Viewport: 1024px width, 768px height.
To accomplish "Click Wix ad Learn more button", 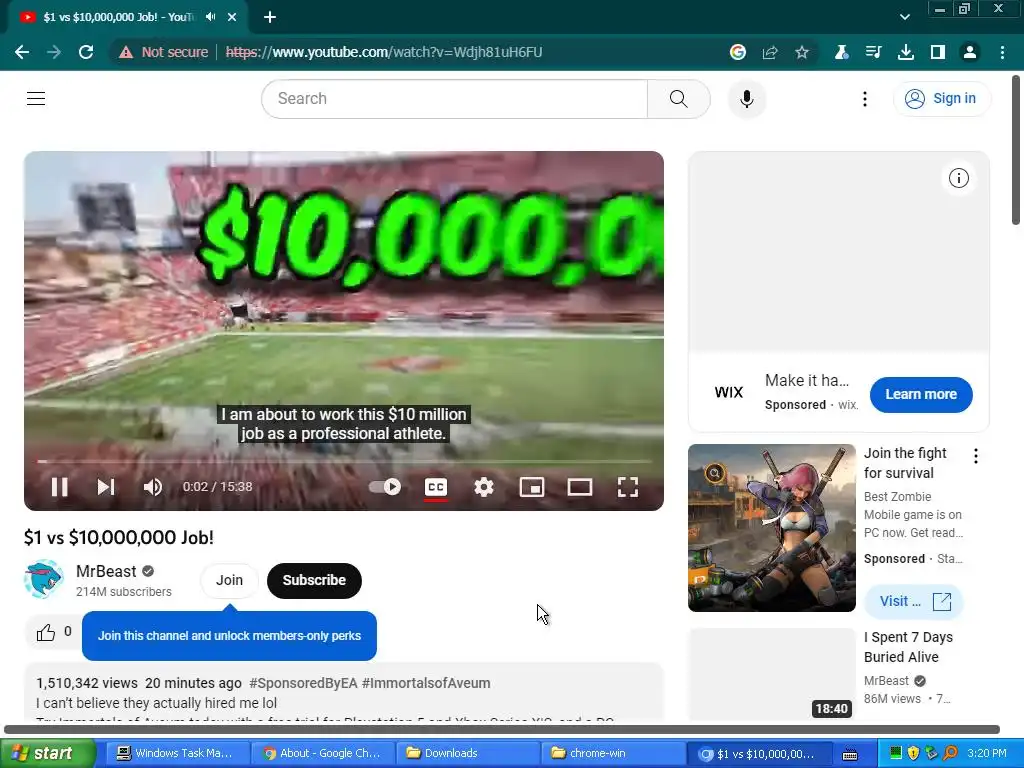I will (x=921, y=394).
